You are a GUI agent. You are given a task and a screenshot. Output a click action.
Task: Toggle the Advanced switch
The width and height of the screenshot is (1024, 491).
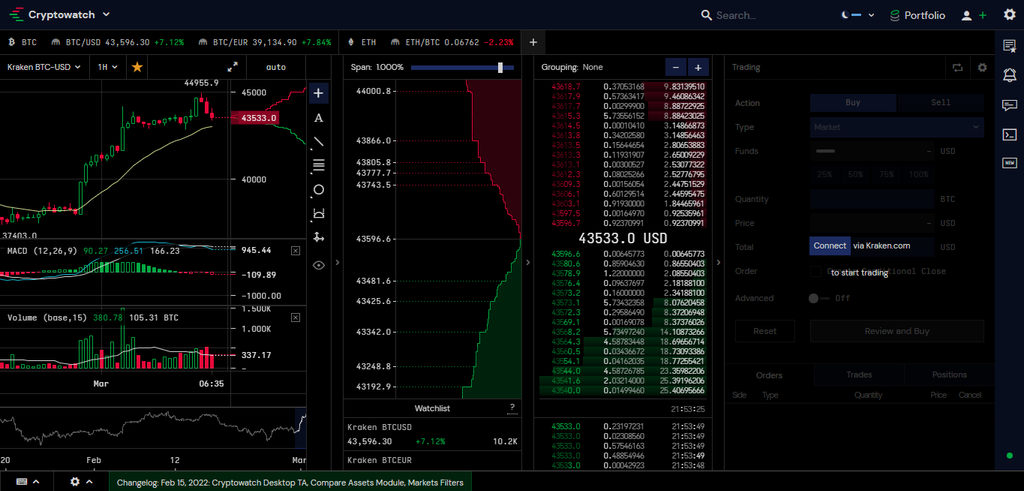(x=817, y=298)
